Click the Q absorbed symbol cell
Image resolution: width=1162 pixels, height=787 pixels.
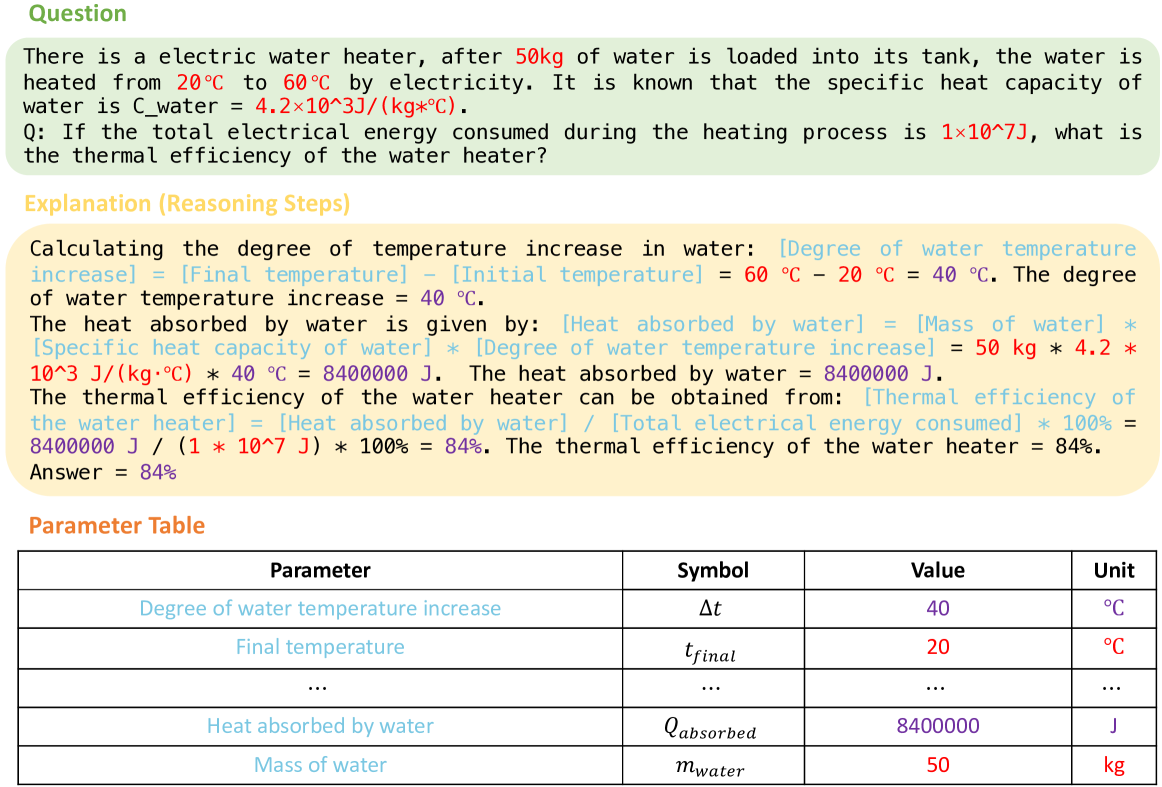coord(711,728)
